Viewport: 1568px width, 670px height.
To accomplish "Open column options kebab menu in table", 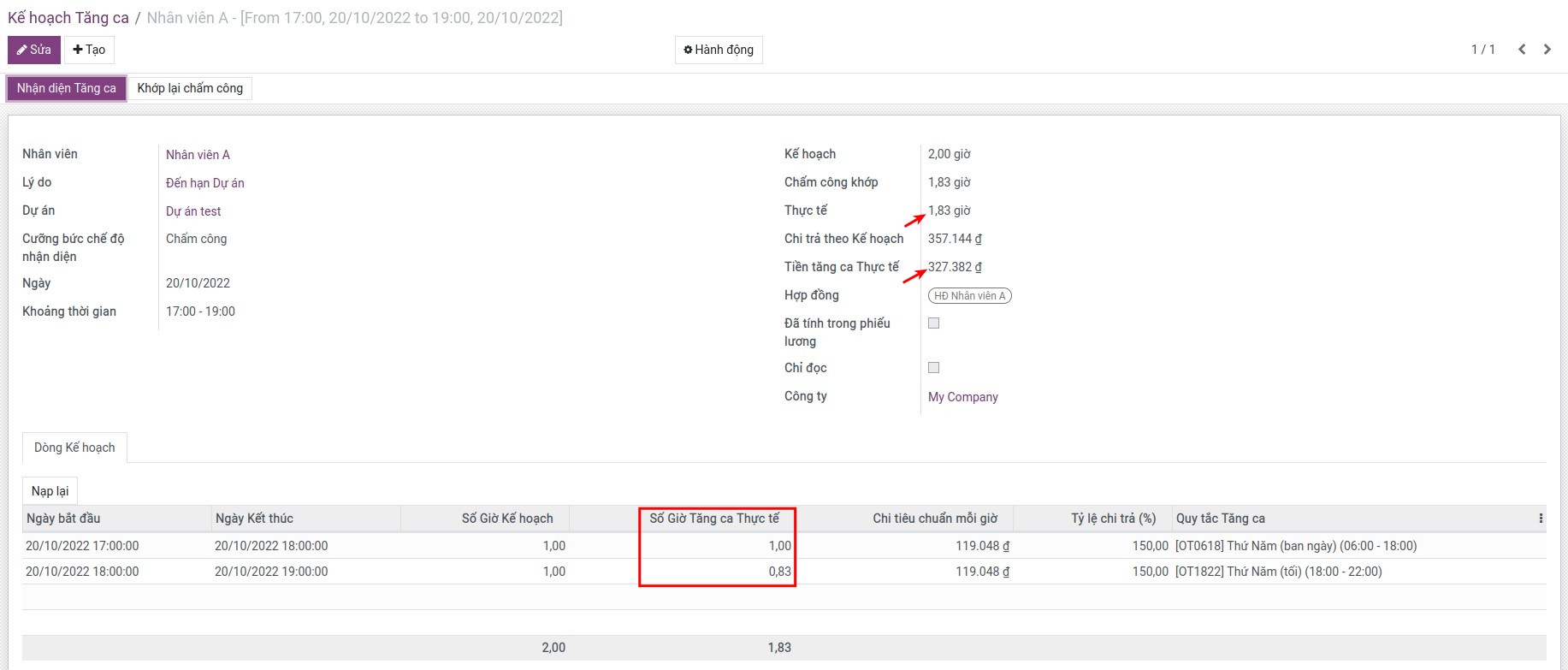I will point(1540,519).
